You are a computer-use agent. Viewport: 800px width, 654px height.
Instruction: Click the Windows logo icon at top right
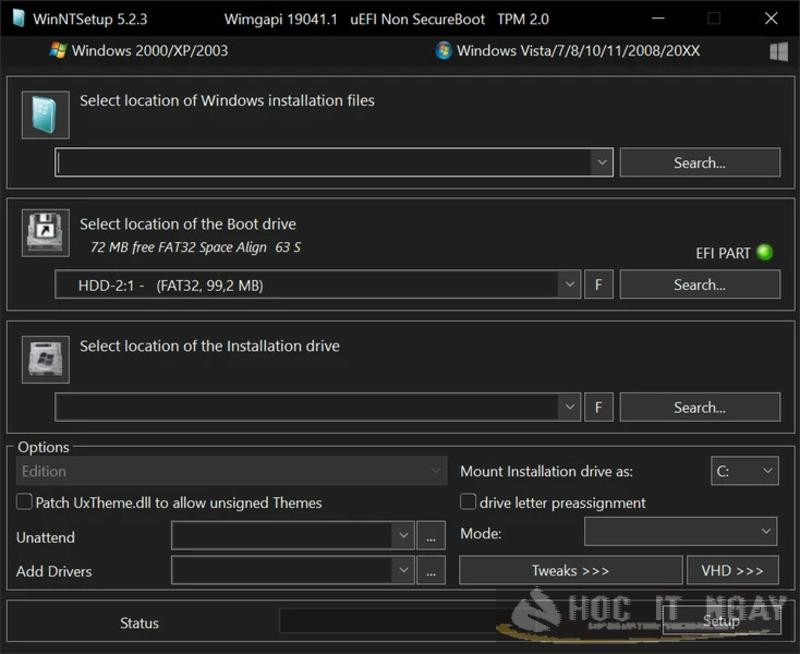(779, 52)
